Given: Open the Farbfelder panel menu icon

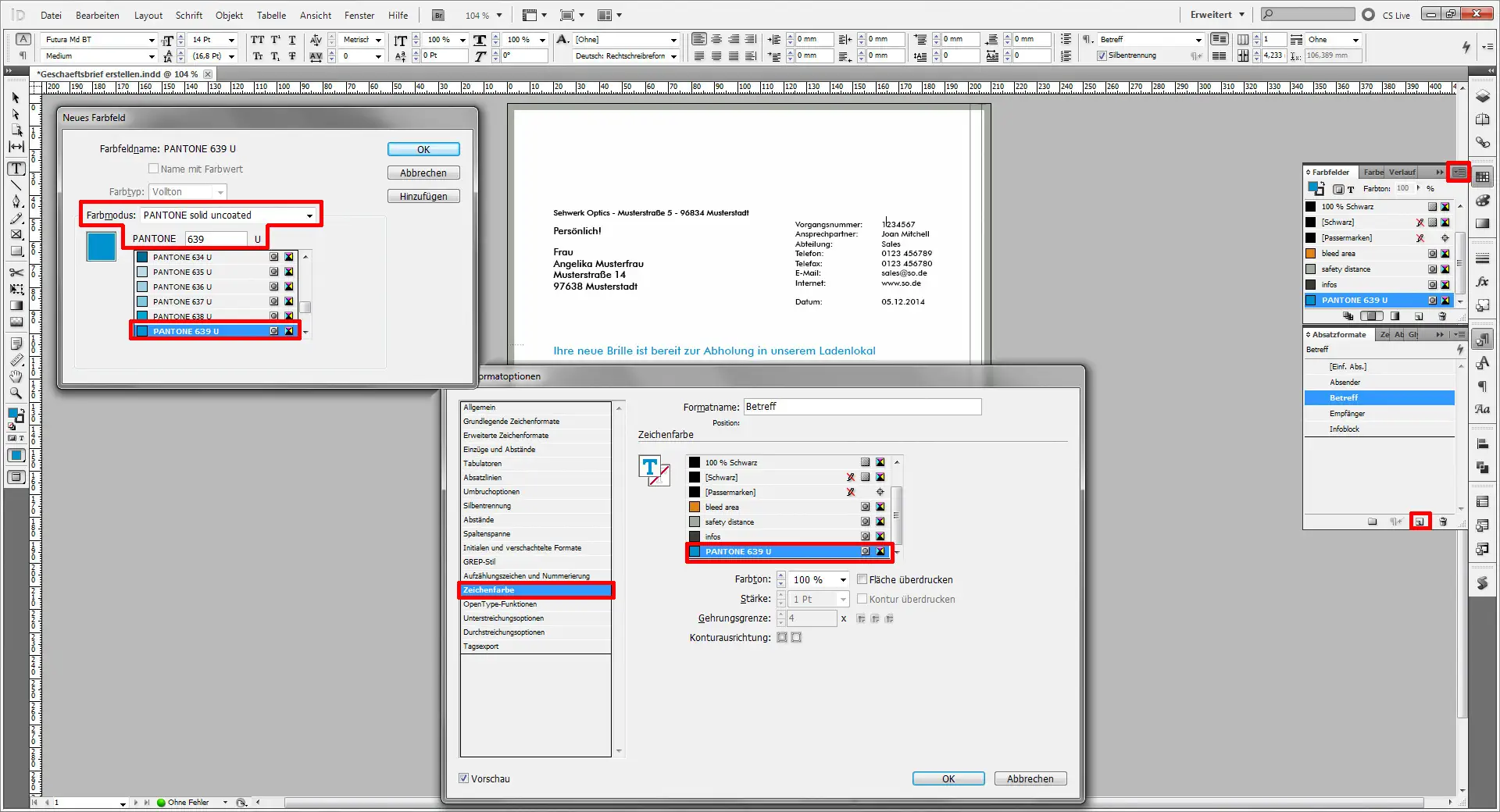Looking at the screenshot, I should point(1458,172).
